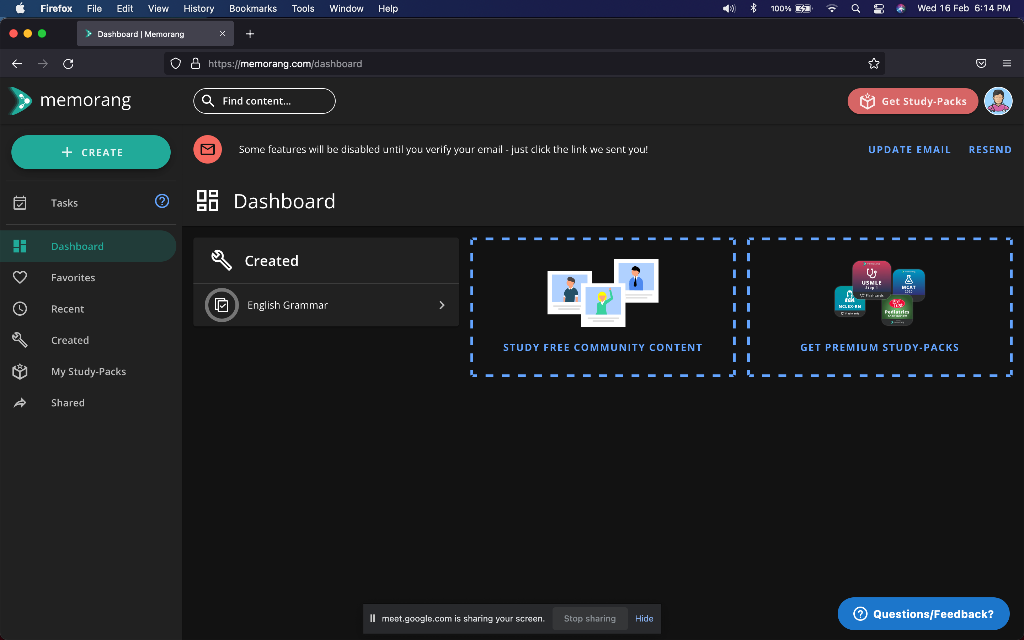1024x640 pixels.
Task: Open the Firefox hamburger menu
Action: click(1006, 63)
